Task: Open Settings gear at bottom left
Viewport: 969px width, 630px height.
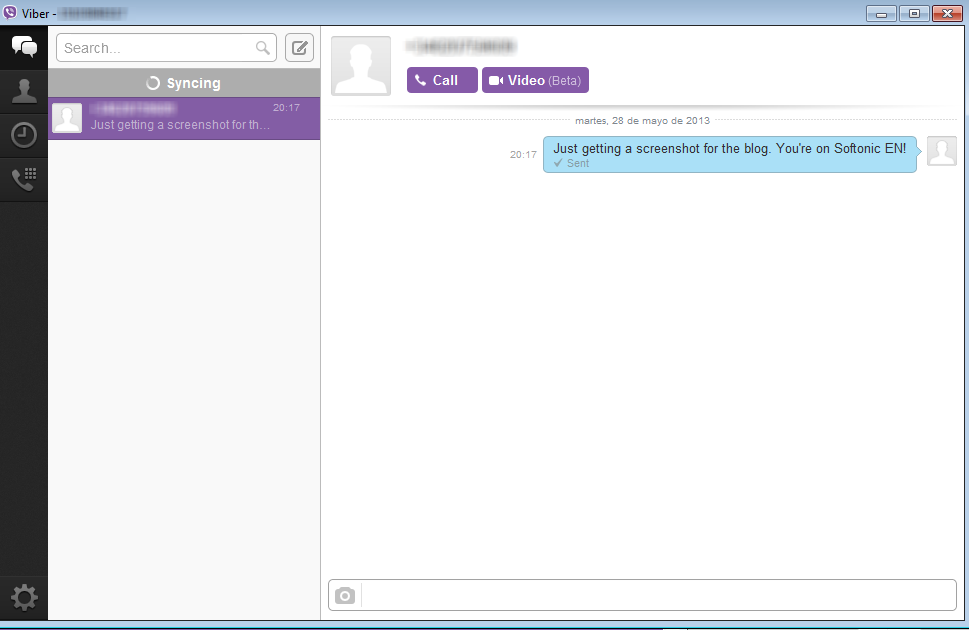Action: point(24,598)
